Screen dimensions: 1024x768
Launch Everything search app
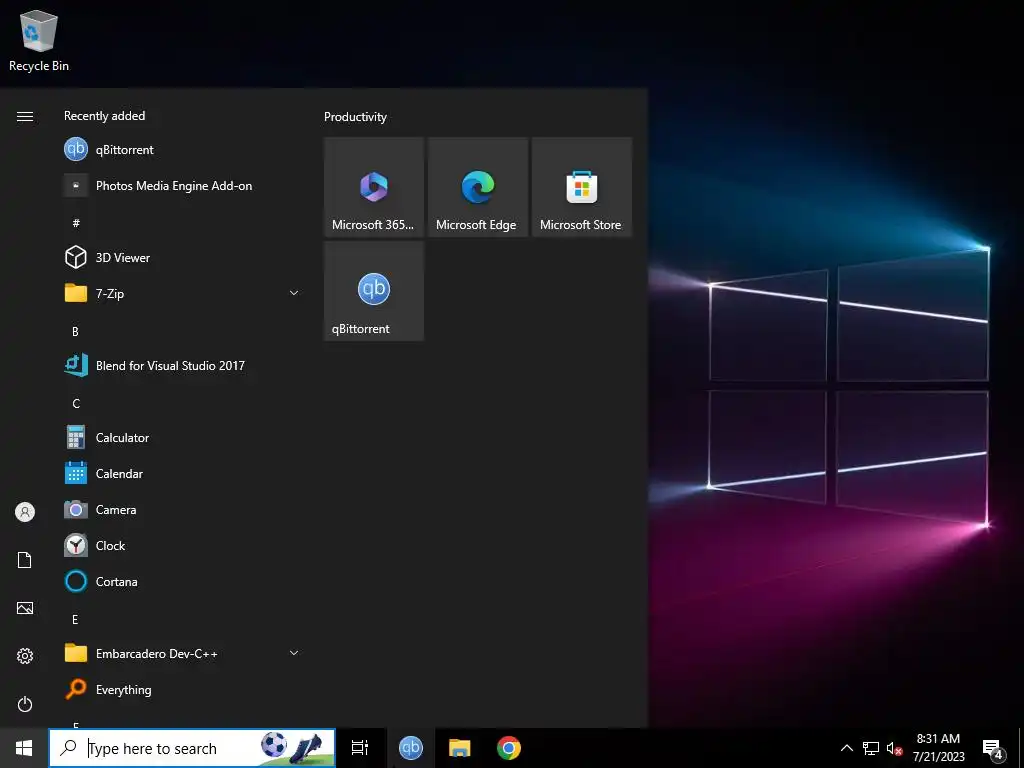pos(183,690)
